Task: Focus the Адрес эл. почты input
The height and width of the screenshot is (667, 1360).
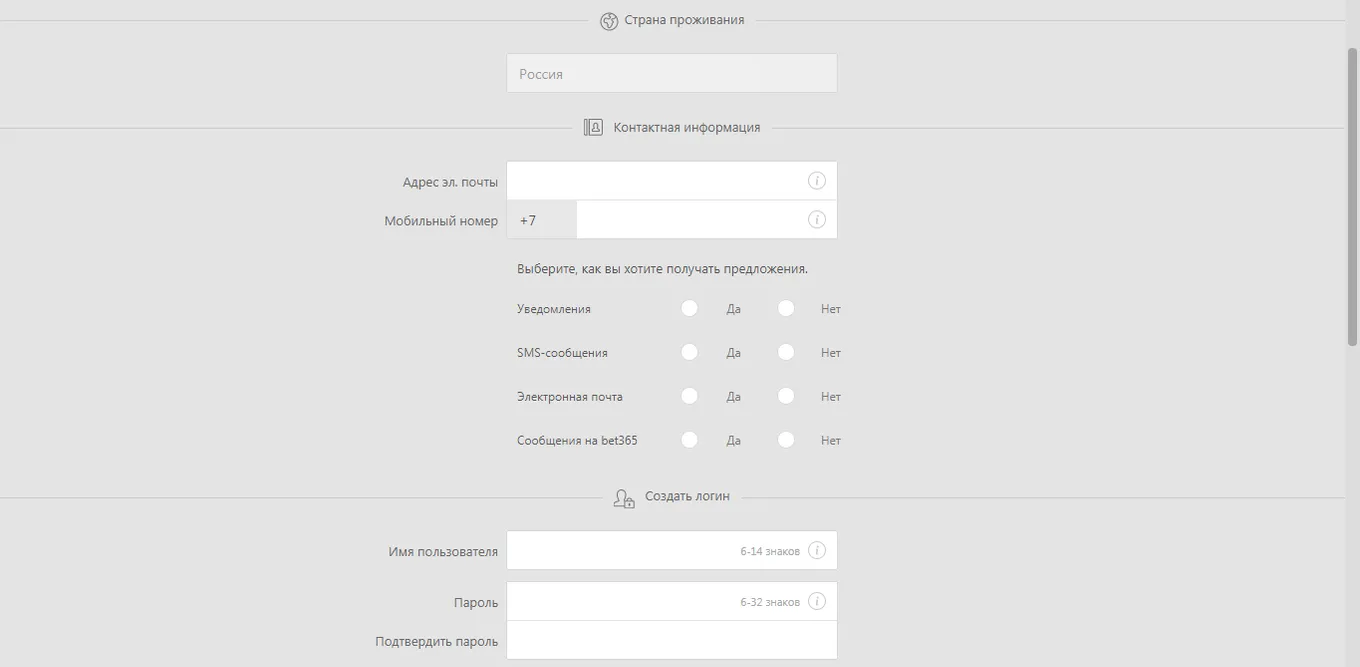Action: tap(672, 181)
